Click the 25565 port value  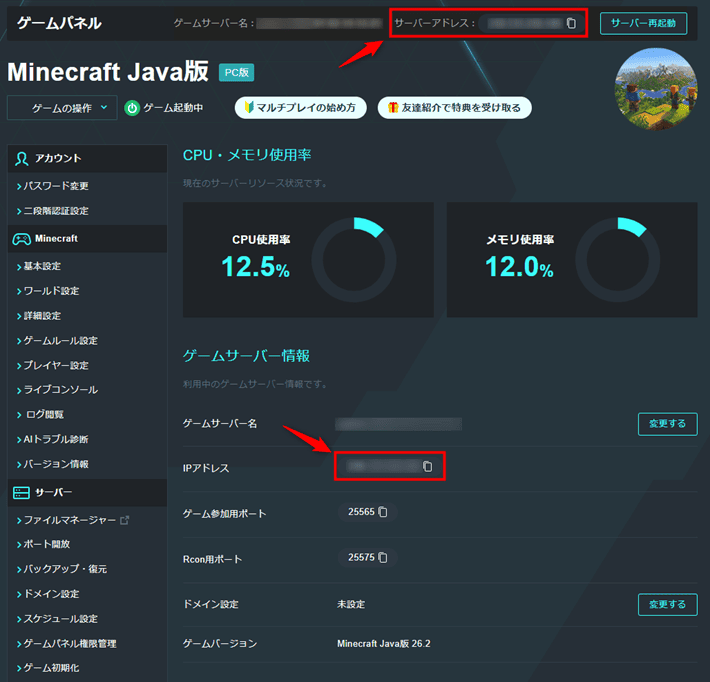click(x=361, y=512)
